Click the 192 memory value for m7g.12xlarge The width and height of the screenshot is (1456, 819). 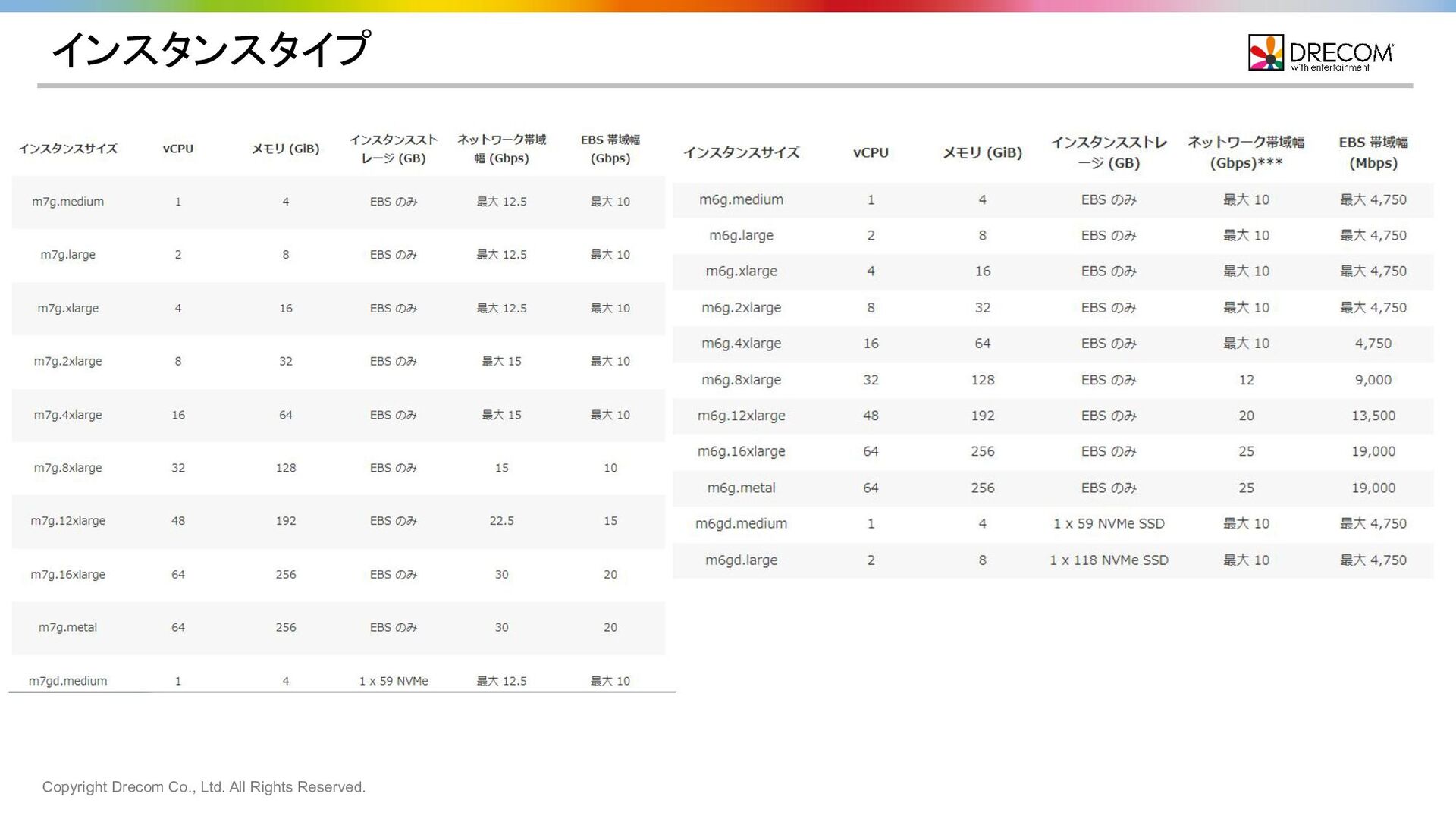(285, 521)
